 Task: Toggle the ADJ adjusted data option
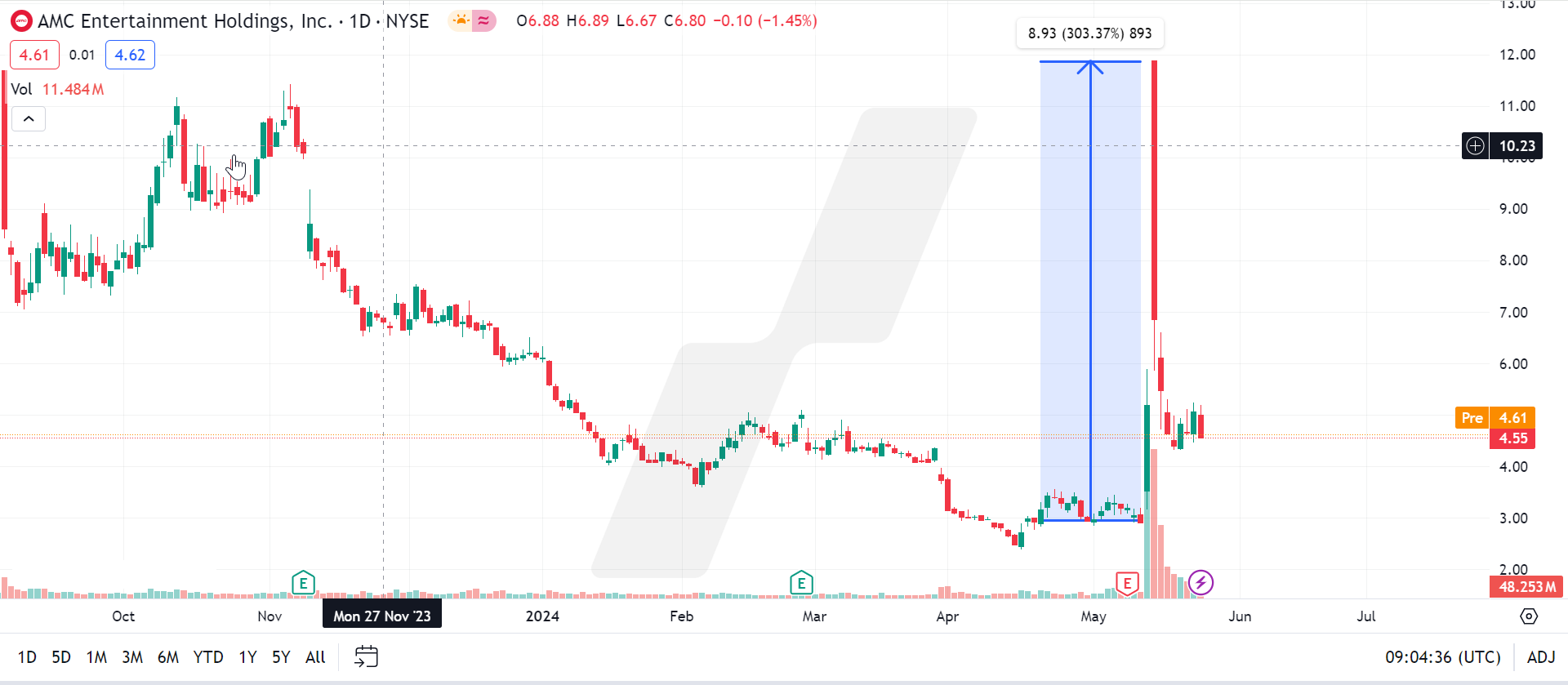click(x=1540, y=657)
